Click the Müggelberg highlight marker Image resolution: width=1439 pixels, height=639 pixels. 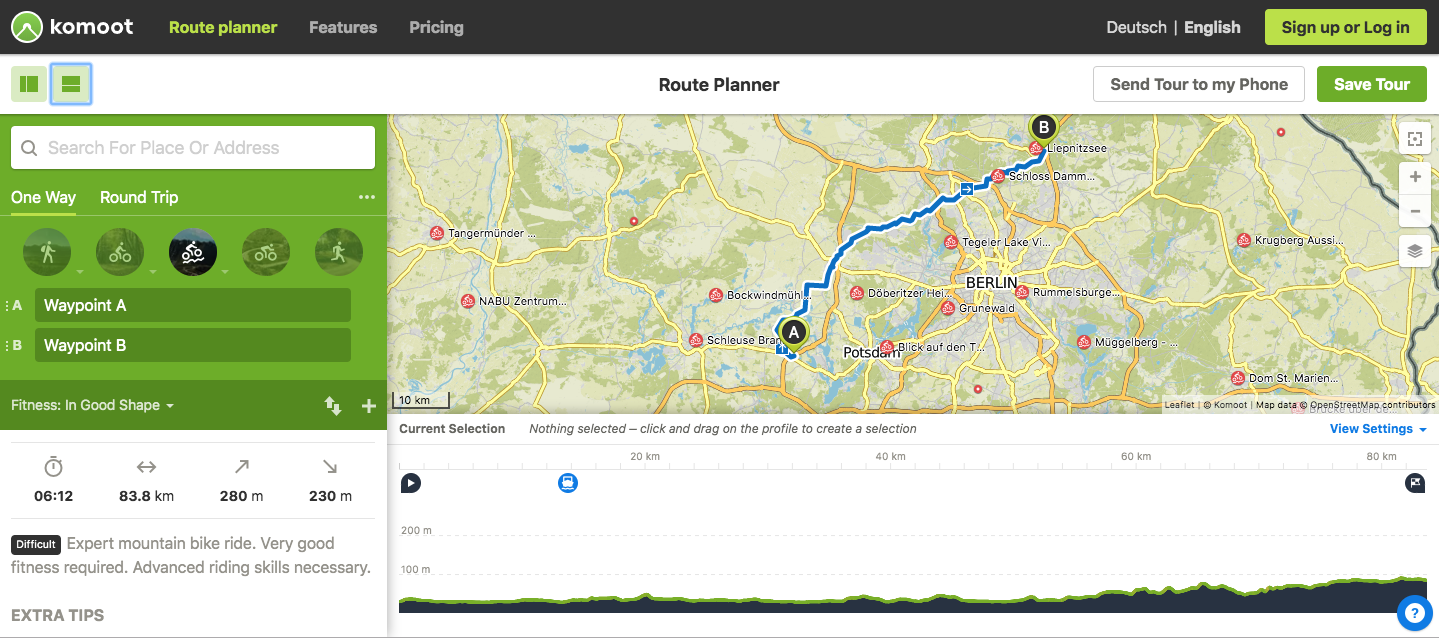click(1084, 342)
